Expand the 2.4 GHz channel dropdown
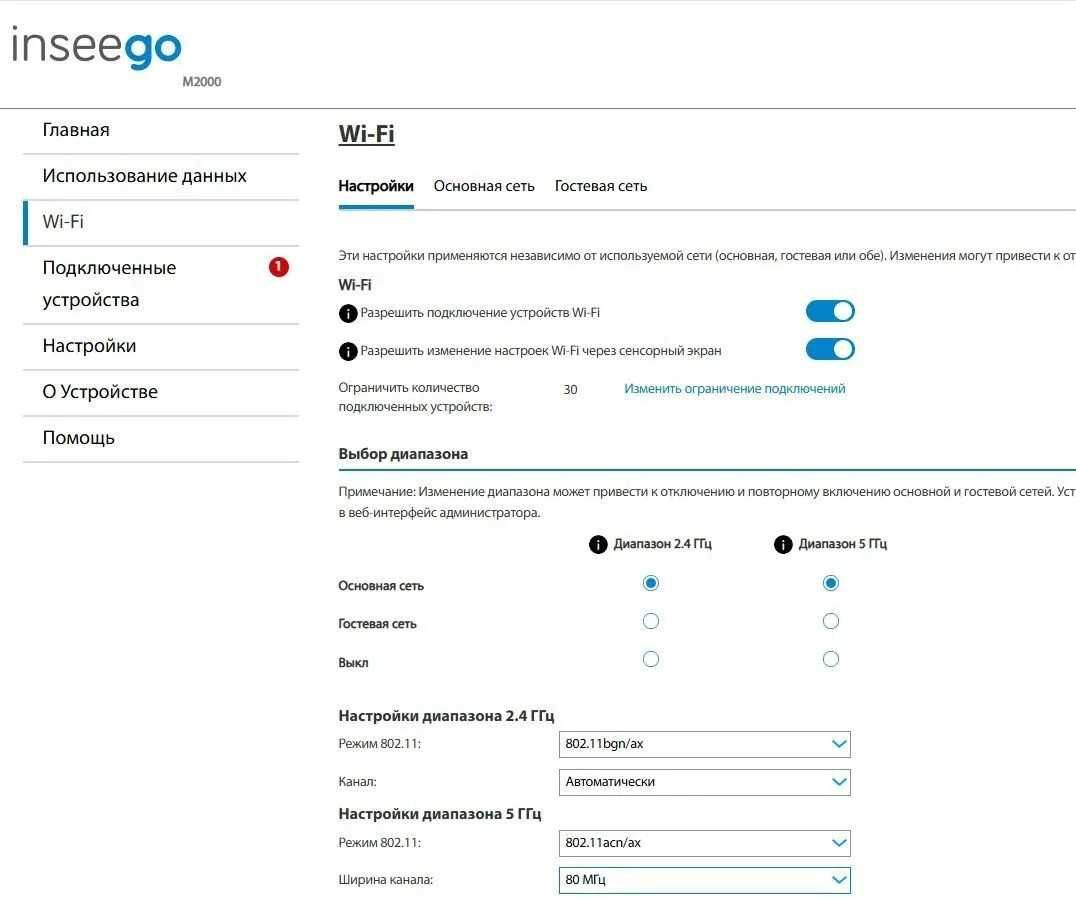The height and width of the screenshot is (898, 1076). [704, 782]
